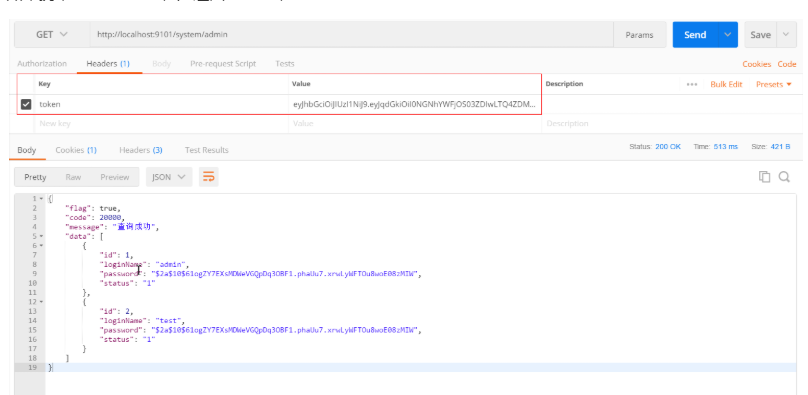This screenshot has height=395, width=808.
Task: Click the New key placeholder field
Action: pos(162,124)
